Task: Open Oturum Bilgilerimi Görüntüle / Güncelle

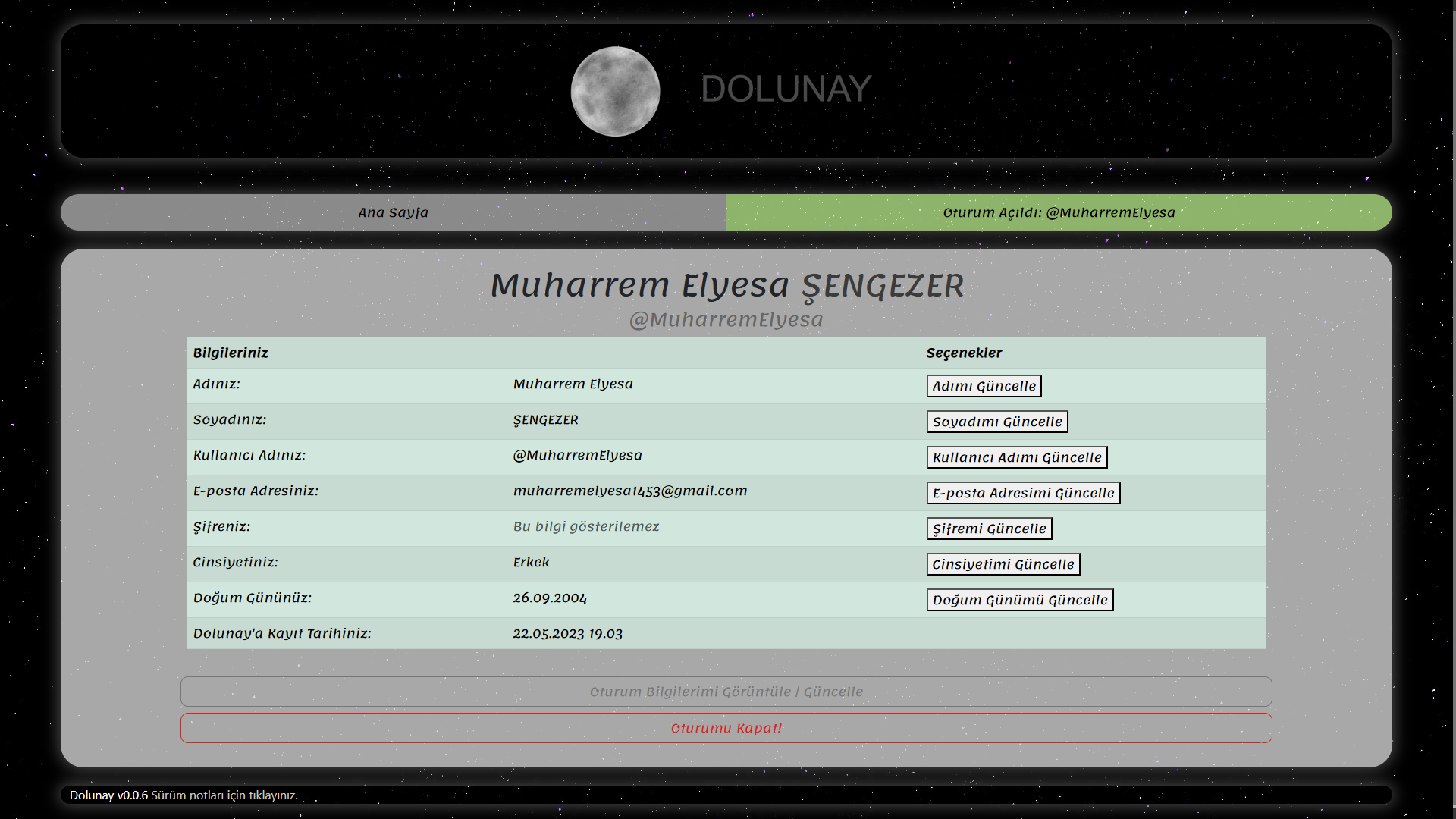Action: tap(726, 692)
